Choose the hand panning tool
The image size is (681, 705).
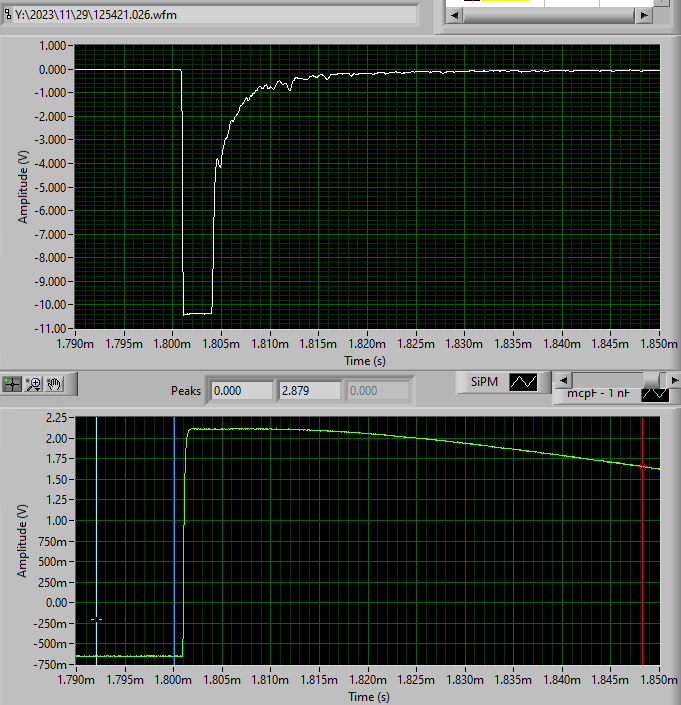(x=54, y=384)
